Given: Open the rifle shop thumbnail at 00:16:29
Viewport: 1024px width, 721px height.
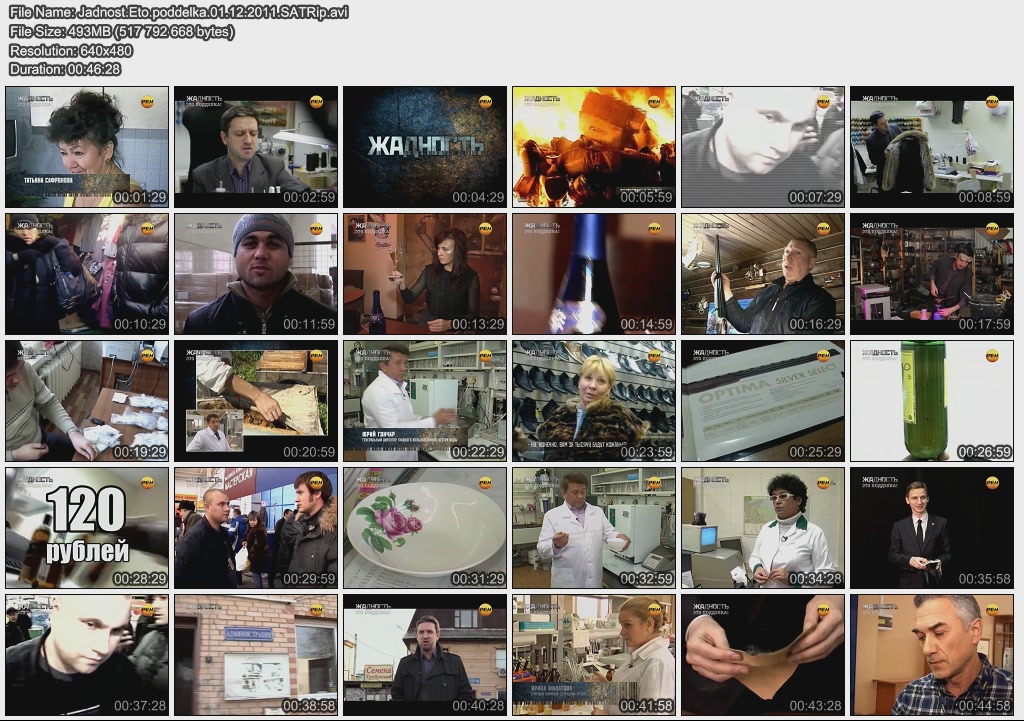Looking at the screenshot, I should [x=763, y=274].
